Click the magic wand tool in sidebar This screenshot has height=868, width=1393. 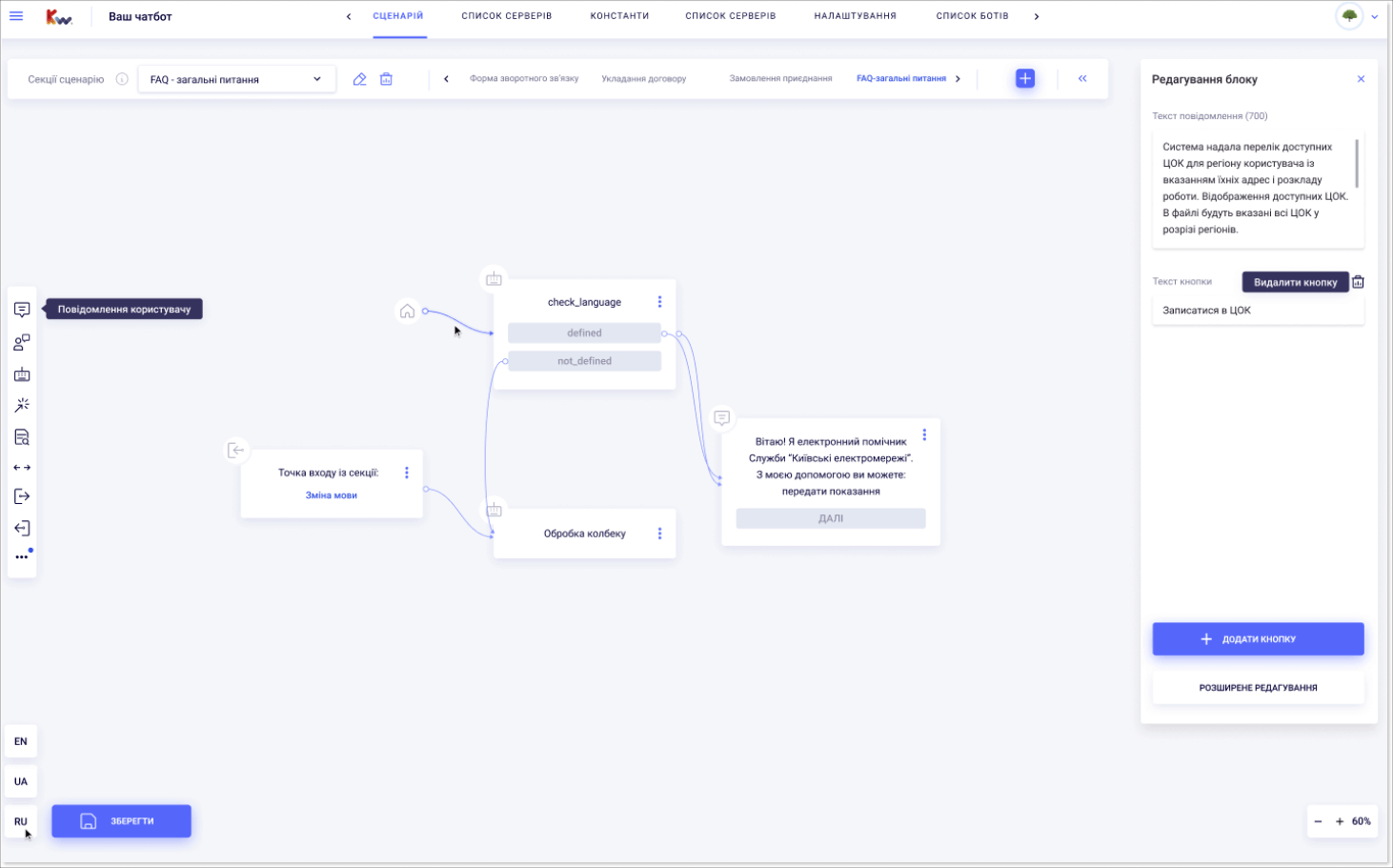tap(22, 405)
